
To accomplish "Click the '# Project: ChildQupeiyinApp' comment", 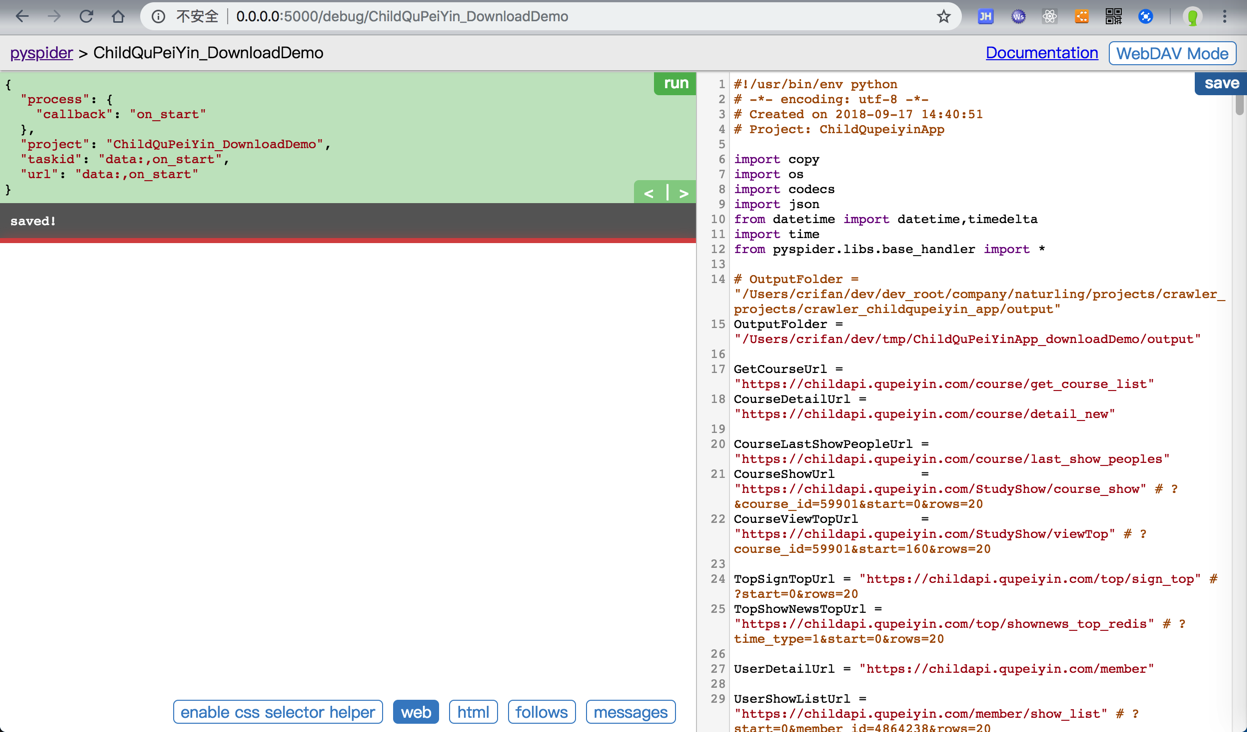I will tap(839, 129).
